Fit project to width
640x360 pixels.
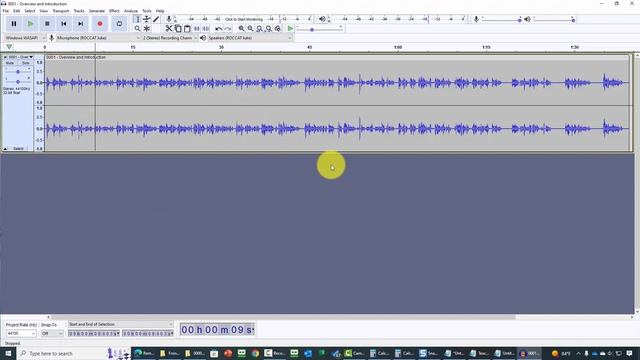[x=269, y=29]
